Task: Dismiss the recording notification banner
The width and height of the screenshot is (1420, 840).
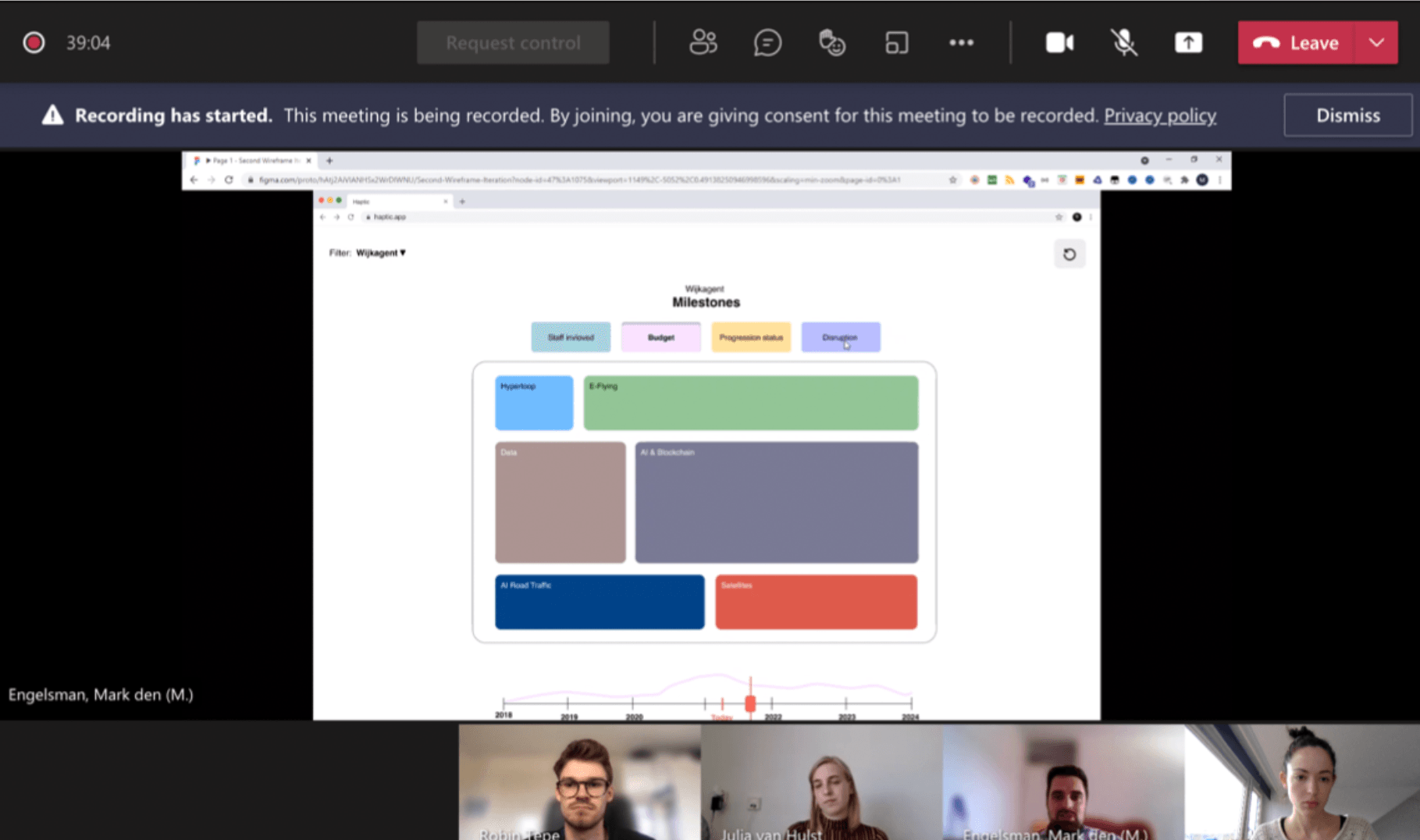Action: pos(1347,116)
